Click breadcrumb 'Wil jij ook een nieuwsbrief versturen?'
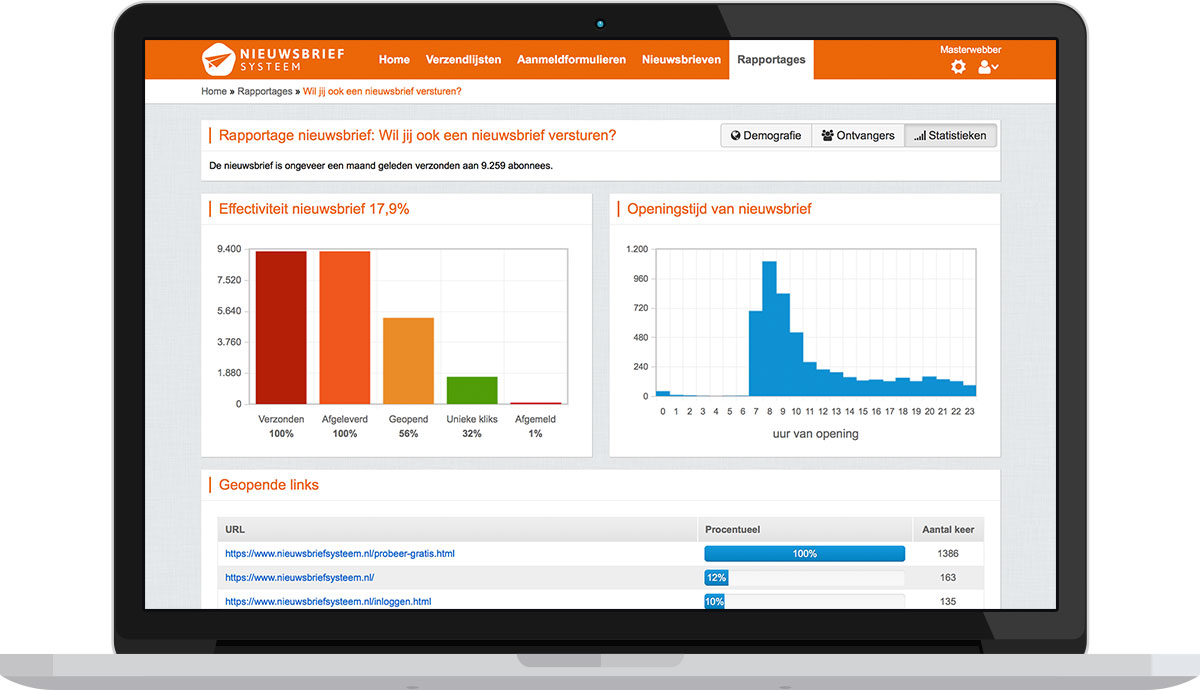1200x690 pixels. coord(382,91)
